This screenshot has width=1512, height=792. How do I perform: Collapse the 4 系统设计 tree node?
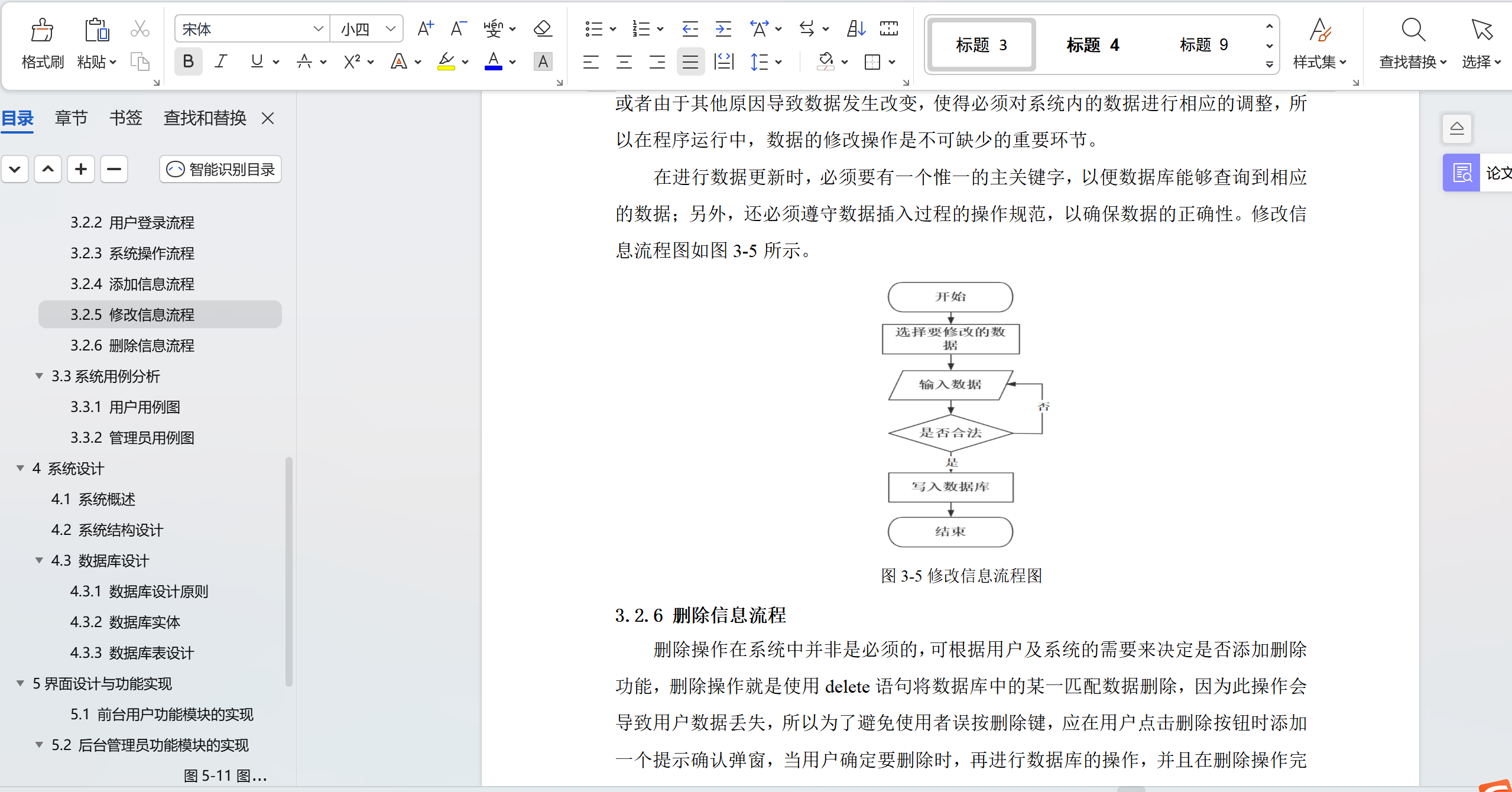(x=20, y=468)
